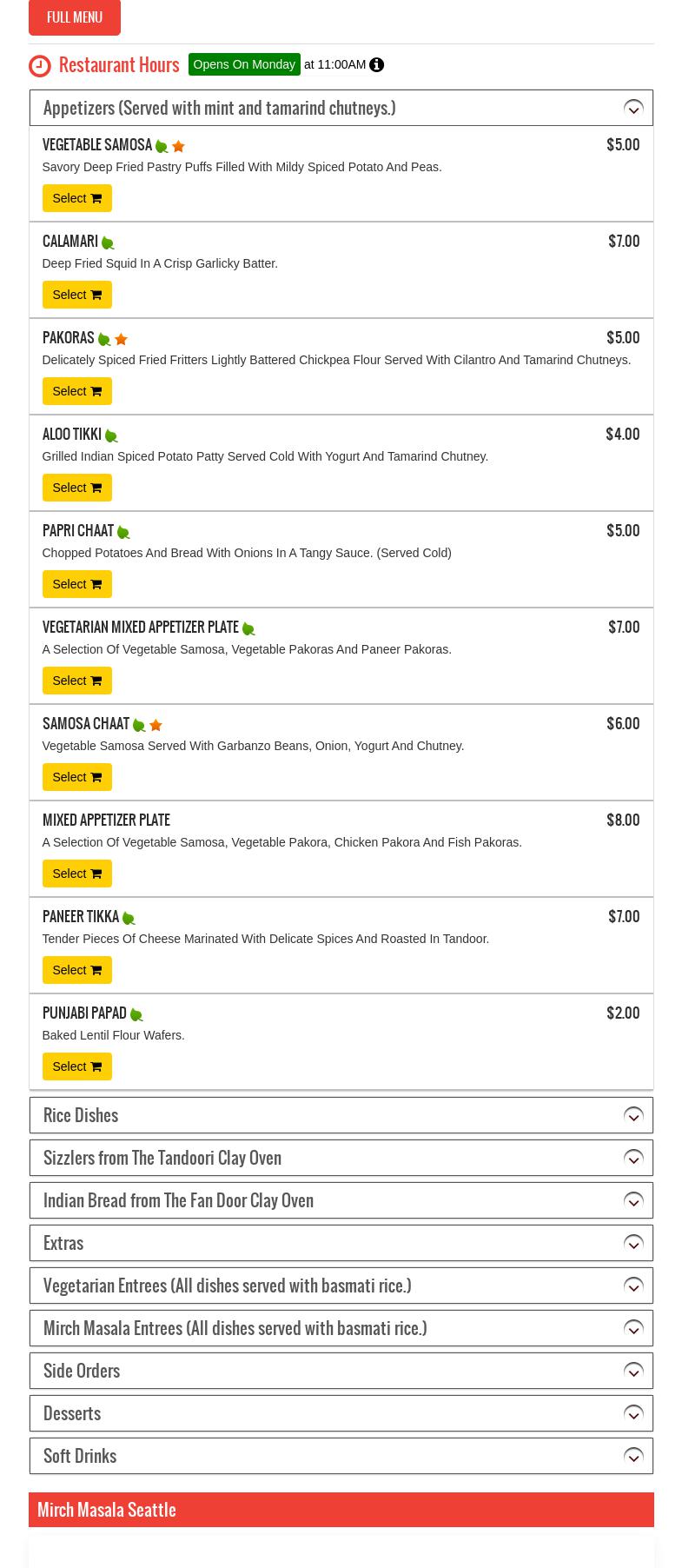Click the Opens On Monday status badge
Screen dimensions: 682x1568
(244, 65)
